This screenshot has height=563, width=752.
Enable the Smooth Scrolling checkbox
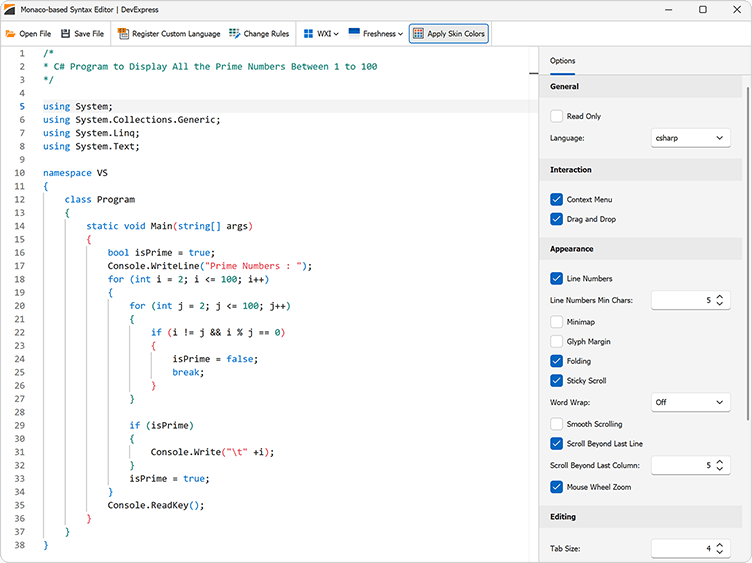pos(556,424)
